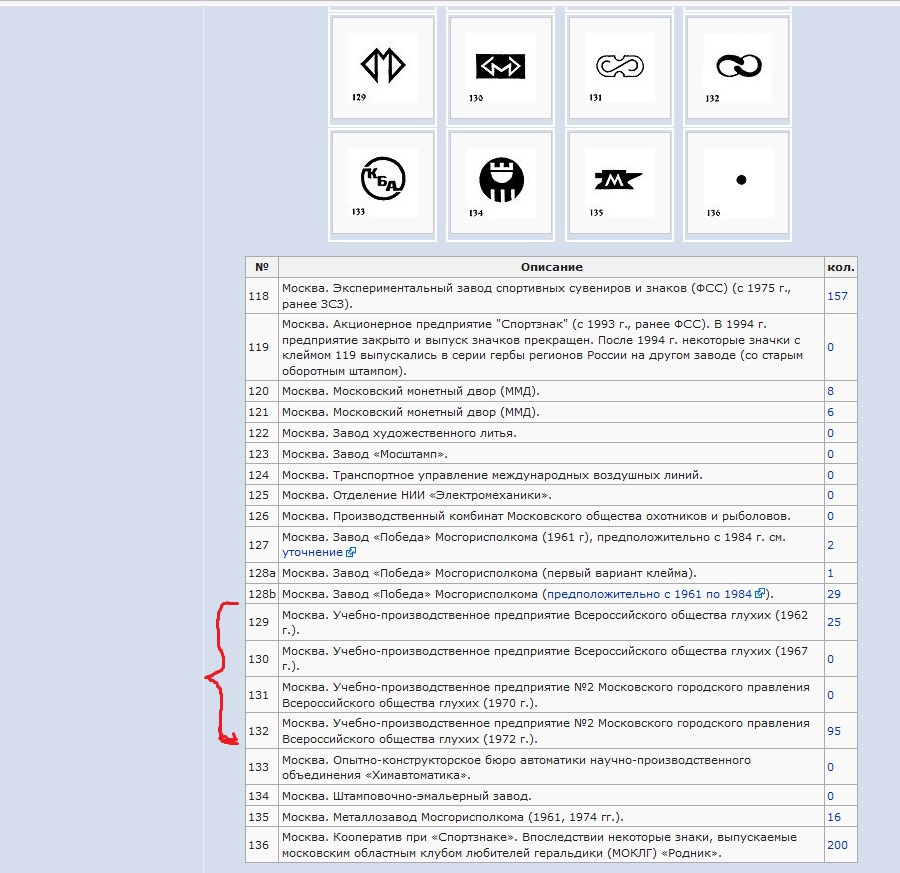The width and height of the screenshot is (900, 873).
Task: Open the count link 157 for row 118
Action: (837, 296)
